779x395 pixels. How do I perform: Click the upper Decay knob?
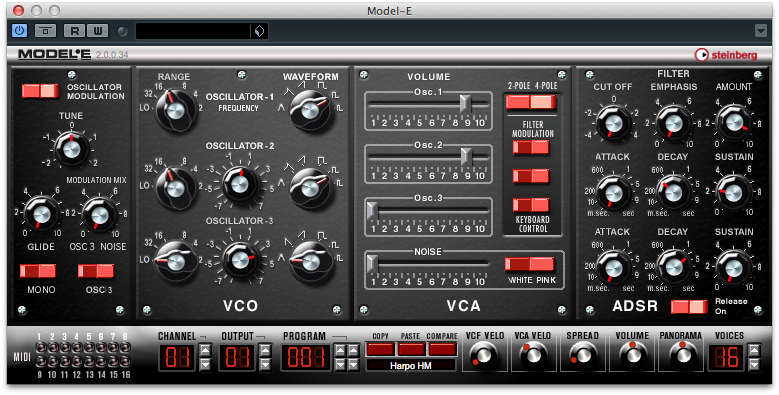(x=674, y=193)
